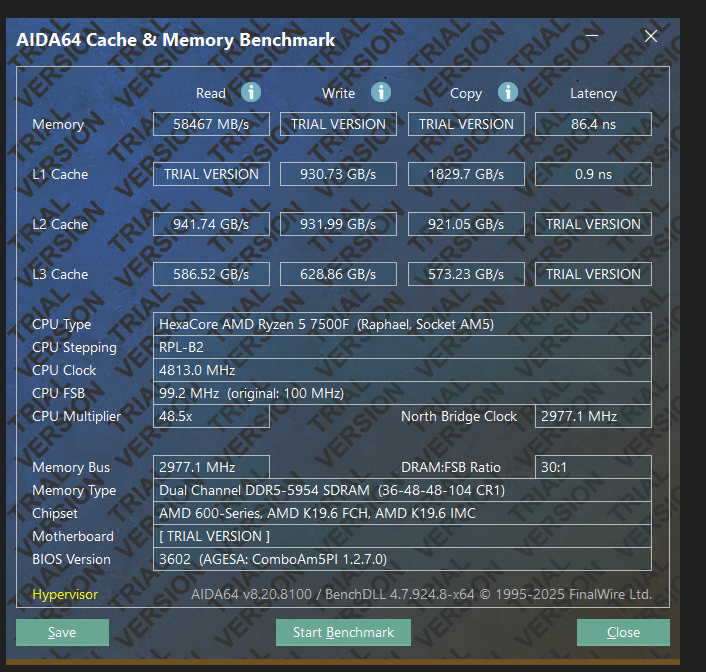Click the CPU FSB value 99.2 MHz
This screenshot has height=672, width=706.
click(x=402, y=393)
